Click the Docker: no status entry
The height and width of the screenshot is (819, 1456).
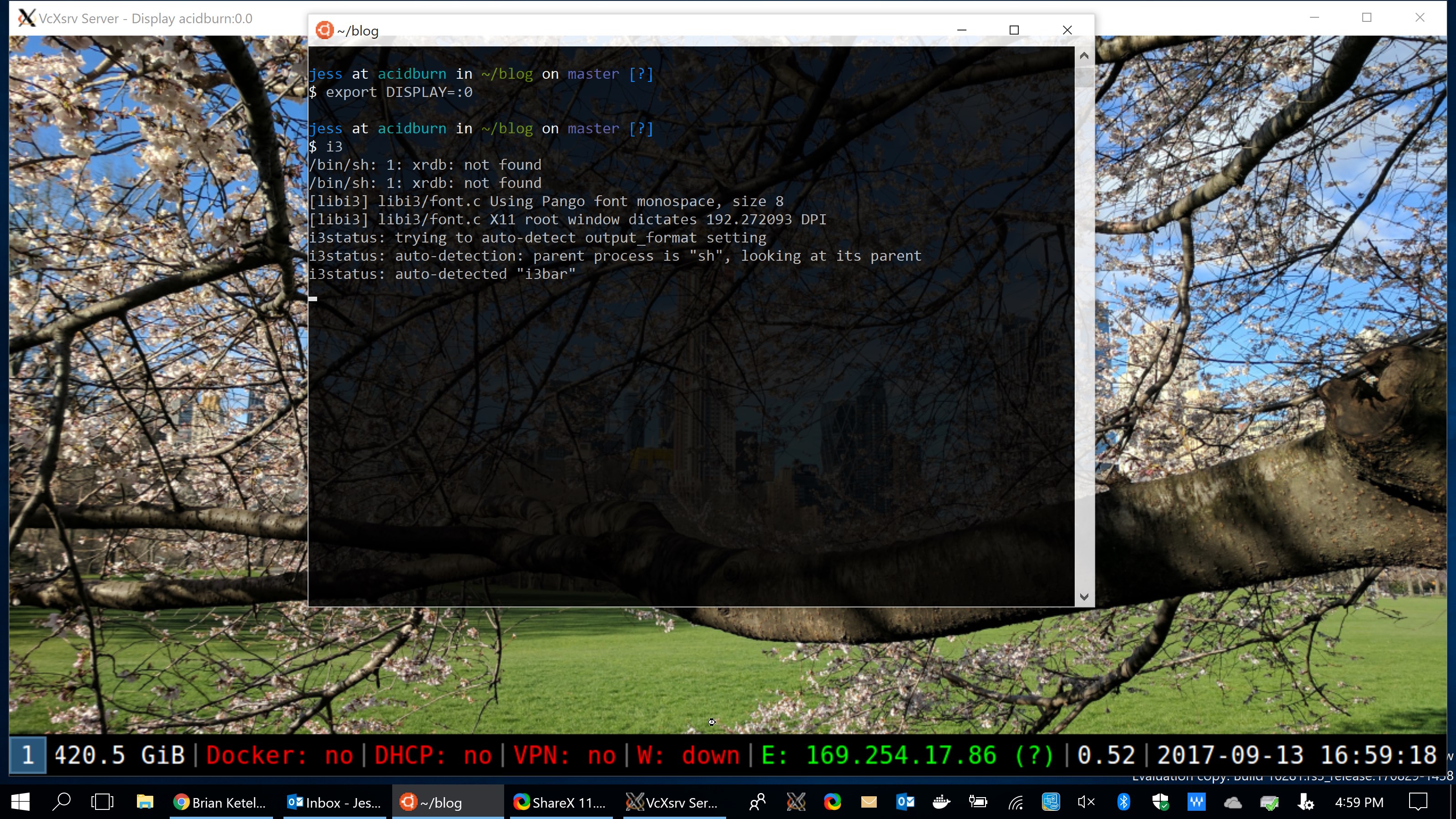pos(279,754)
